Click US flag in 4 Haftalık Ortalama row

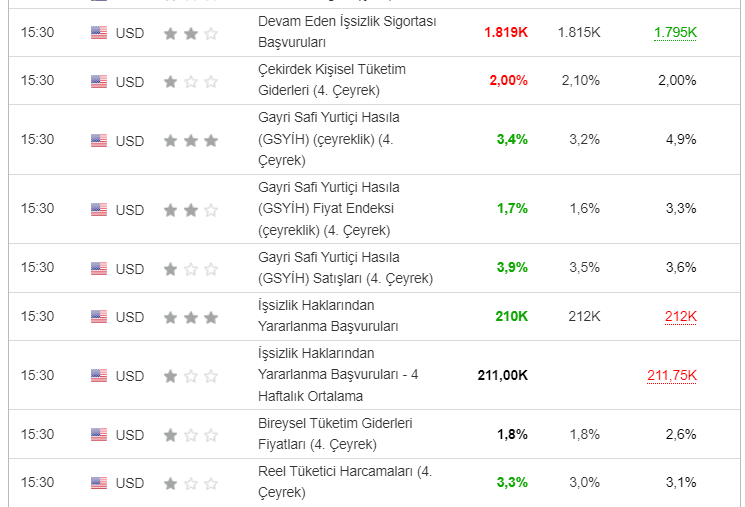pyautogui.click(x=99, y=376)
